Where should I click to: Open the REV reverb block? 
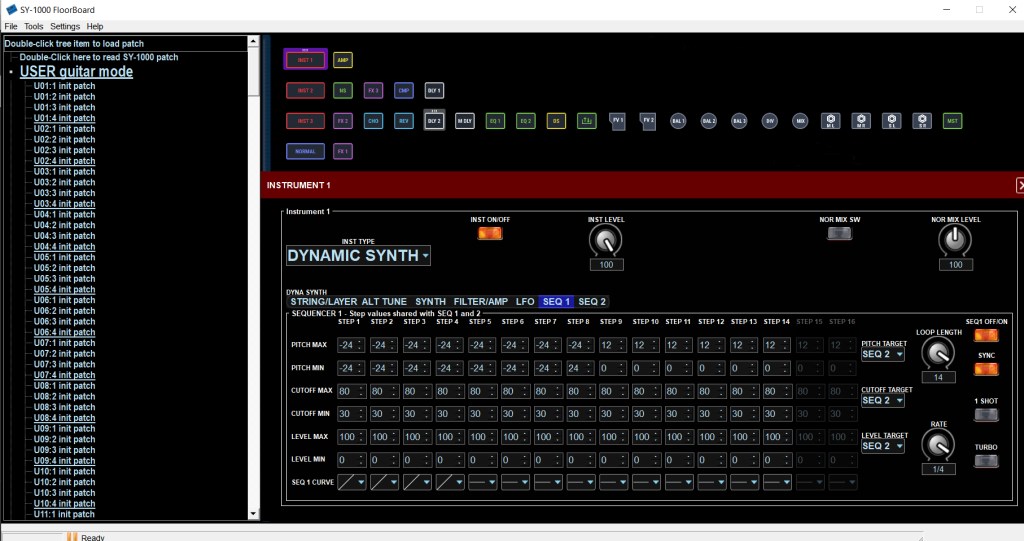[x=404, y=121]
